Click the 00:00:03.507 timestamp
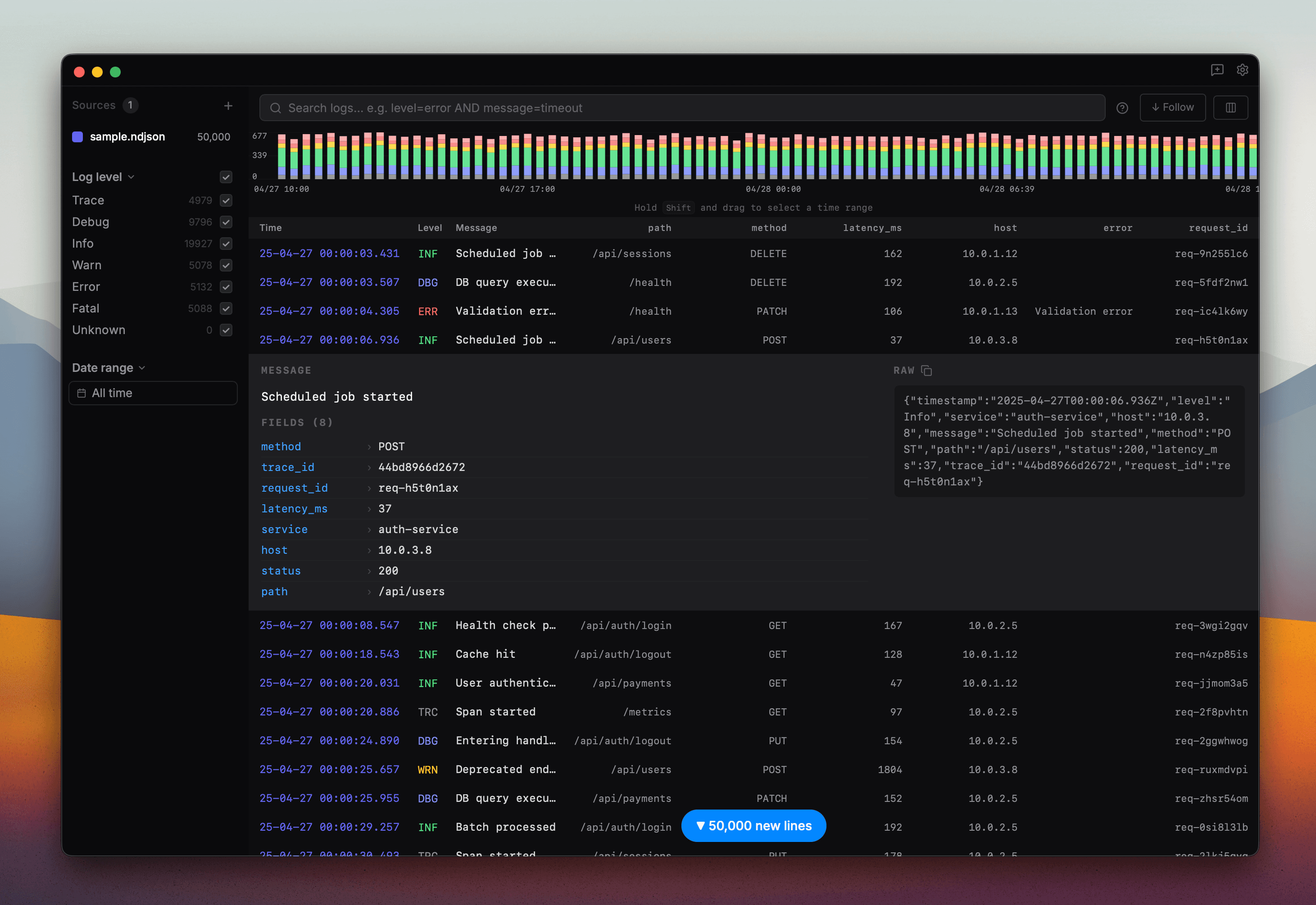Viewport: 1316px width, 905px height. [329, 282]
